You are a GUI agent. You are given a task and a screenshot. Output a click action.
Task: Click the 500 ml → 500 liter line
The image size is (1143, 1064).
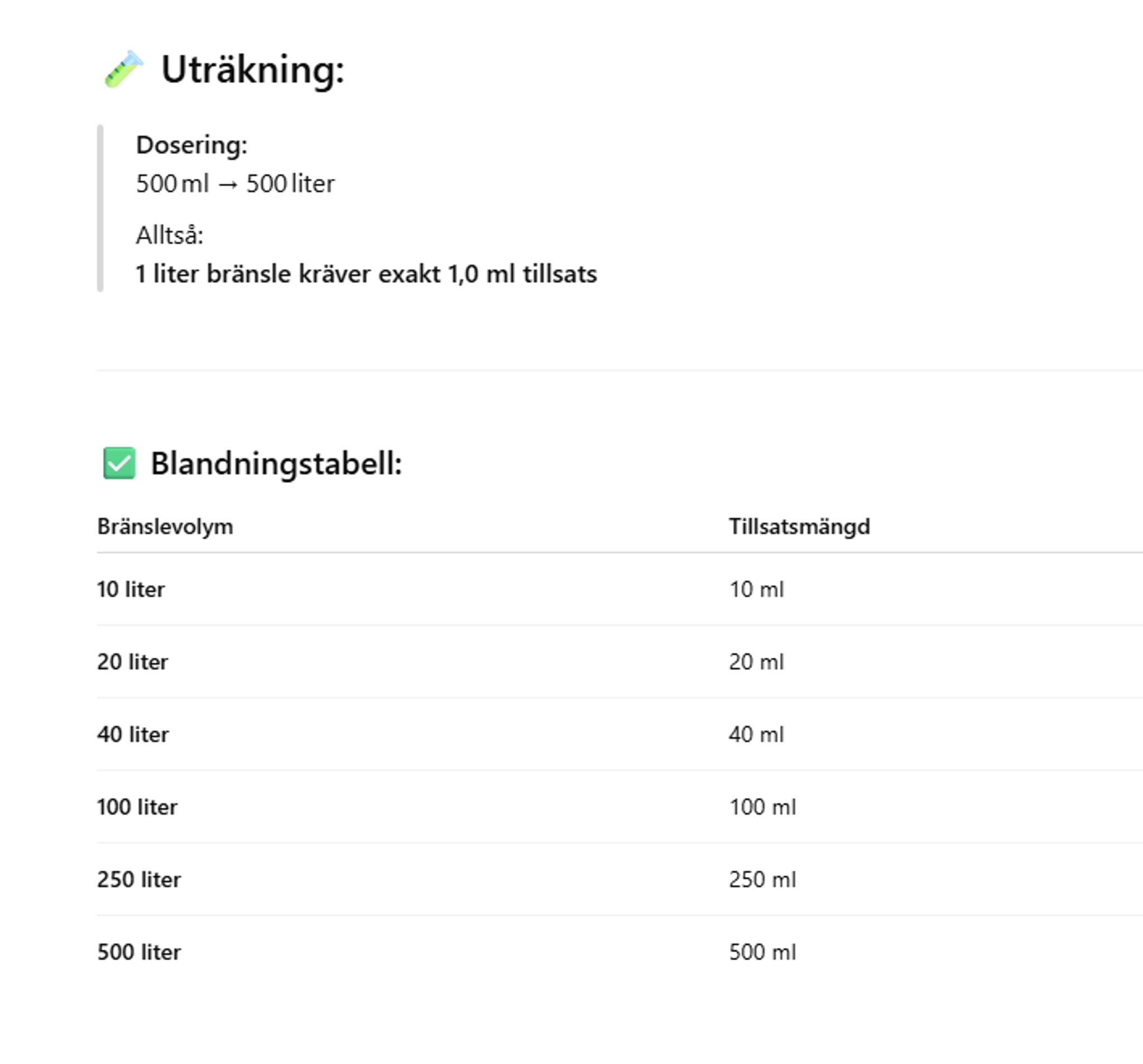(x=234, y=184)
